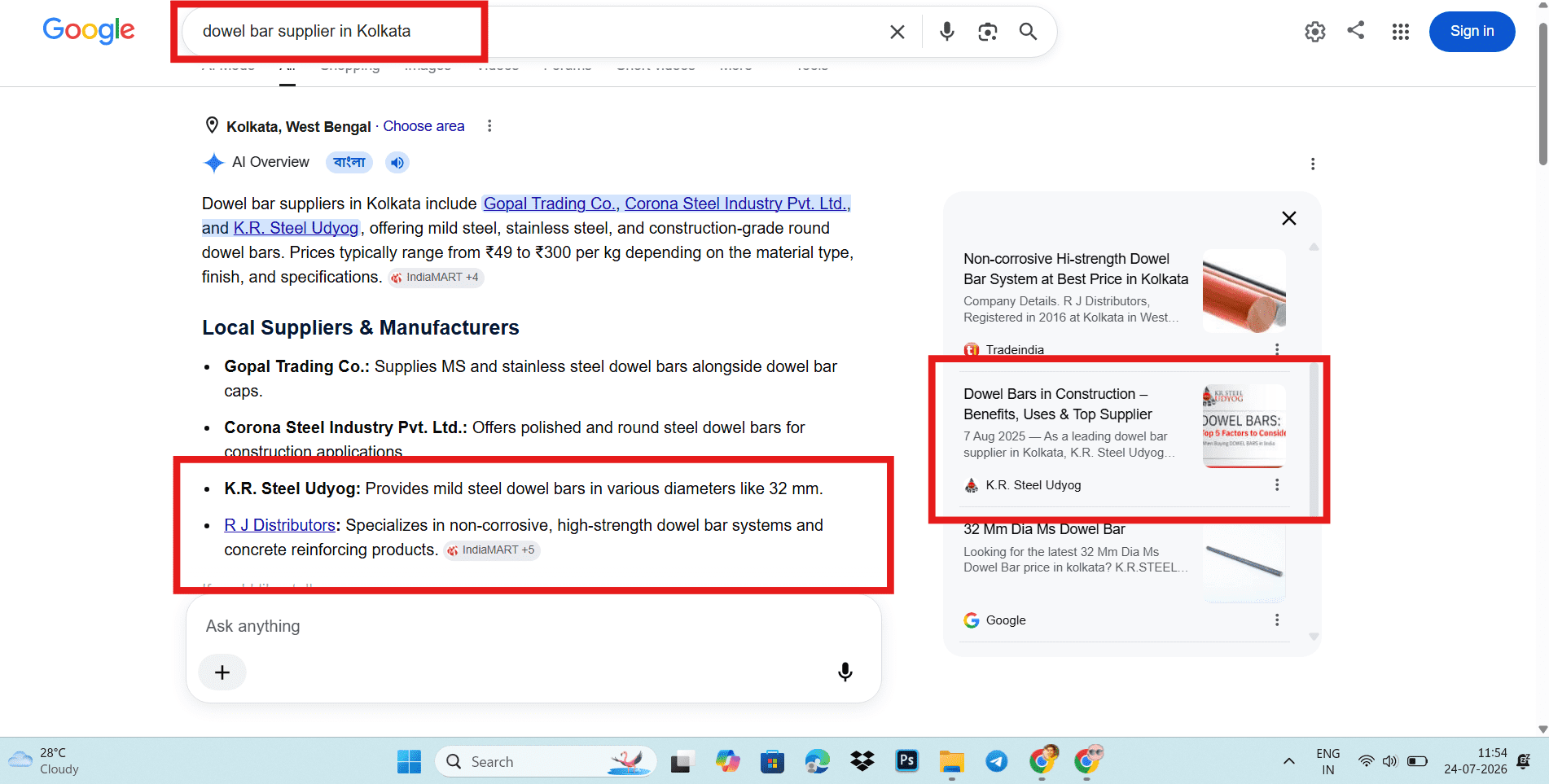Click the Google logo
The width and height of the screenshot is (1549, 784).
(x=89, y=31)
